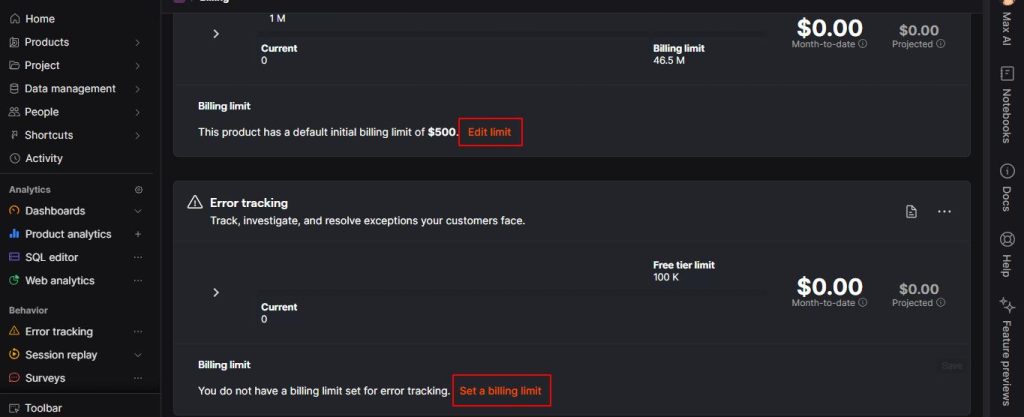Show Projected info tooltip in top product card
The height and width of the screenshot is (417, 1024).
click(940, 44)
